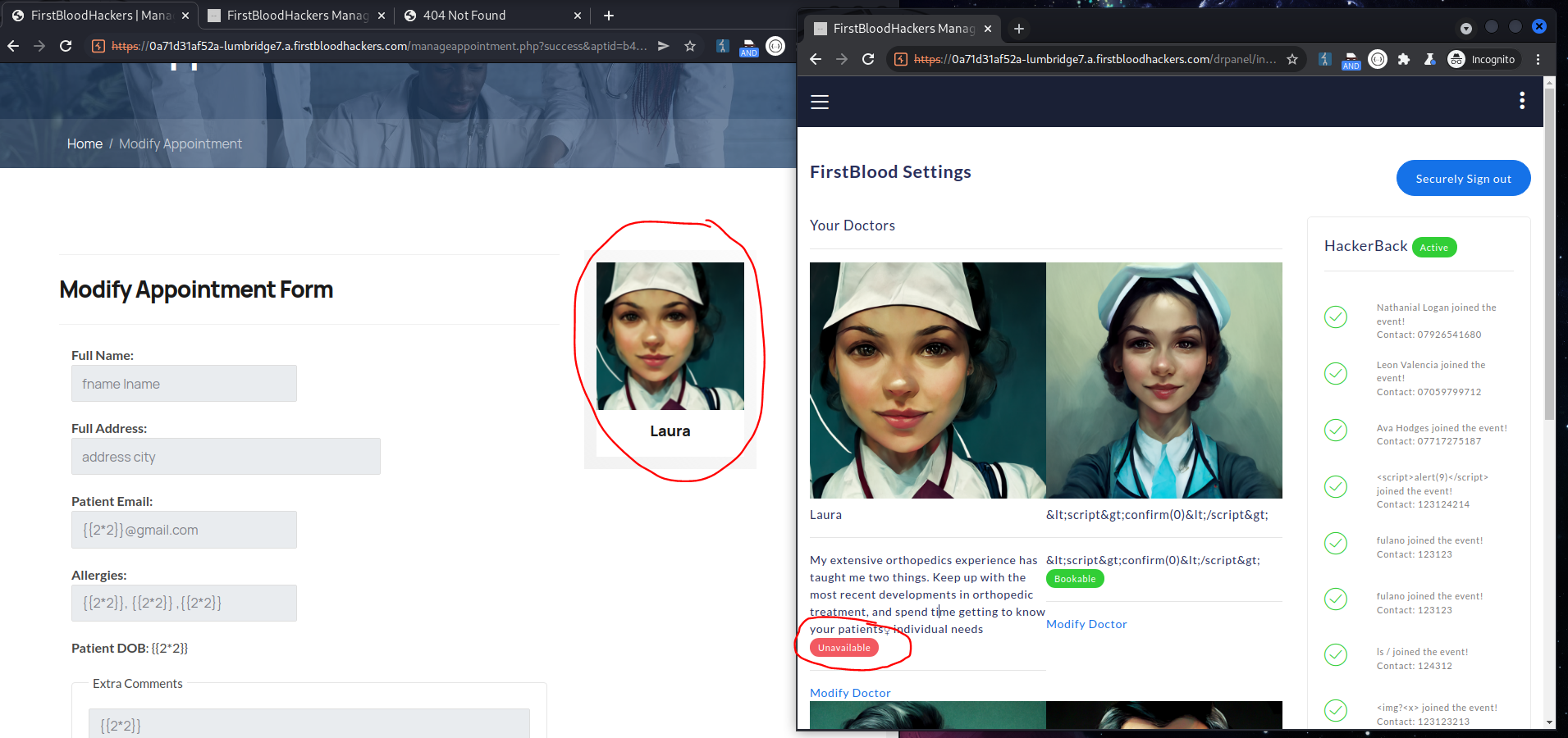Focus the Extra Comments text area
The height and width of the screenshot is (738, 1568).
point(309,724)
